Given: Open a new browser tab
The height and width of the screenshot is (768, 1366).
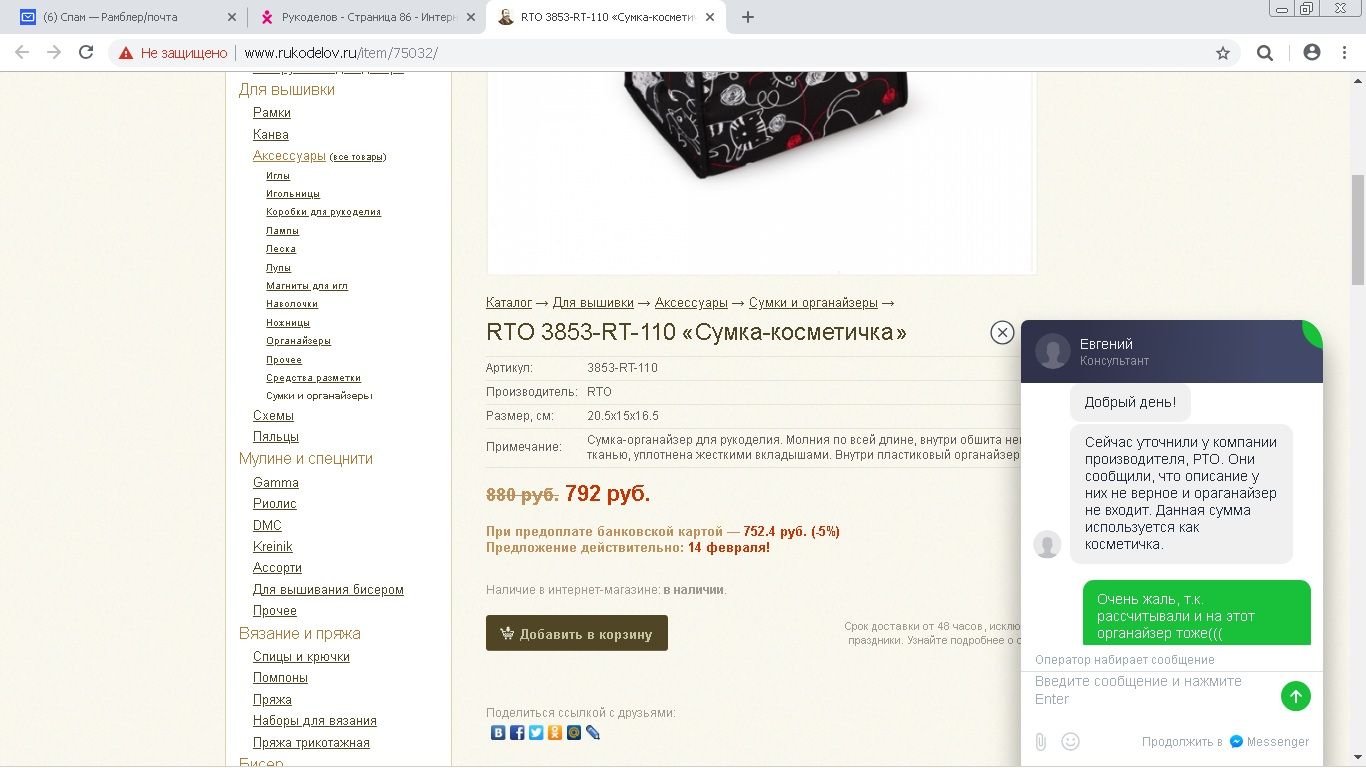Looking at the screenshot, I should click(747, 17).
